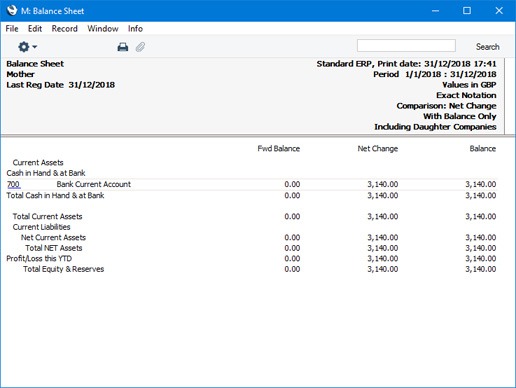
Task: Close the Balance Sheet window
Action: click(499, 11)
